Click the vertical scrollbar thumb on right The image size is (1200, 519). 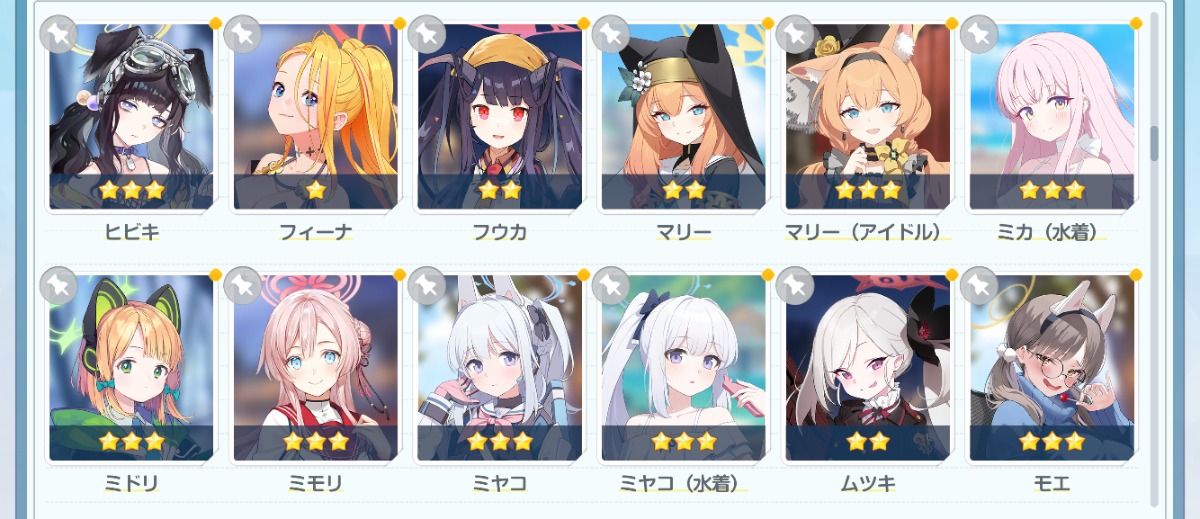pyautogui.click(x=1154, y=143)
